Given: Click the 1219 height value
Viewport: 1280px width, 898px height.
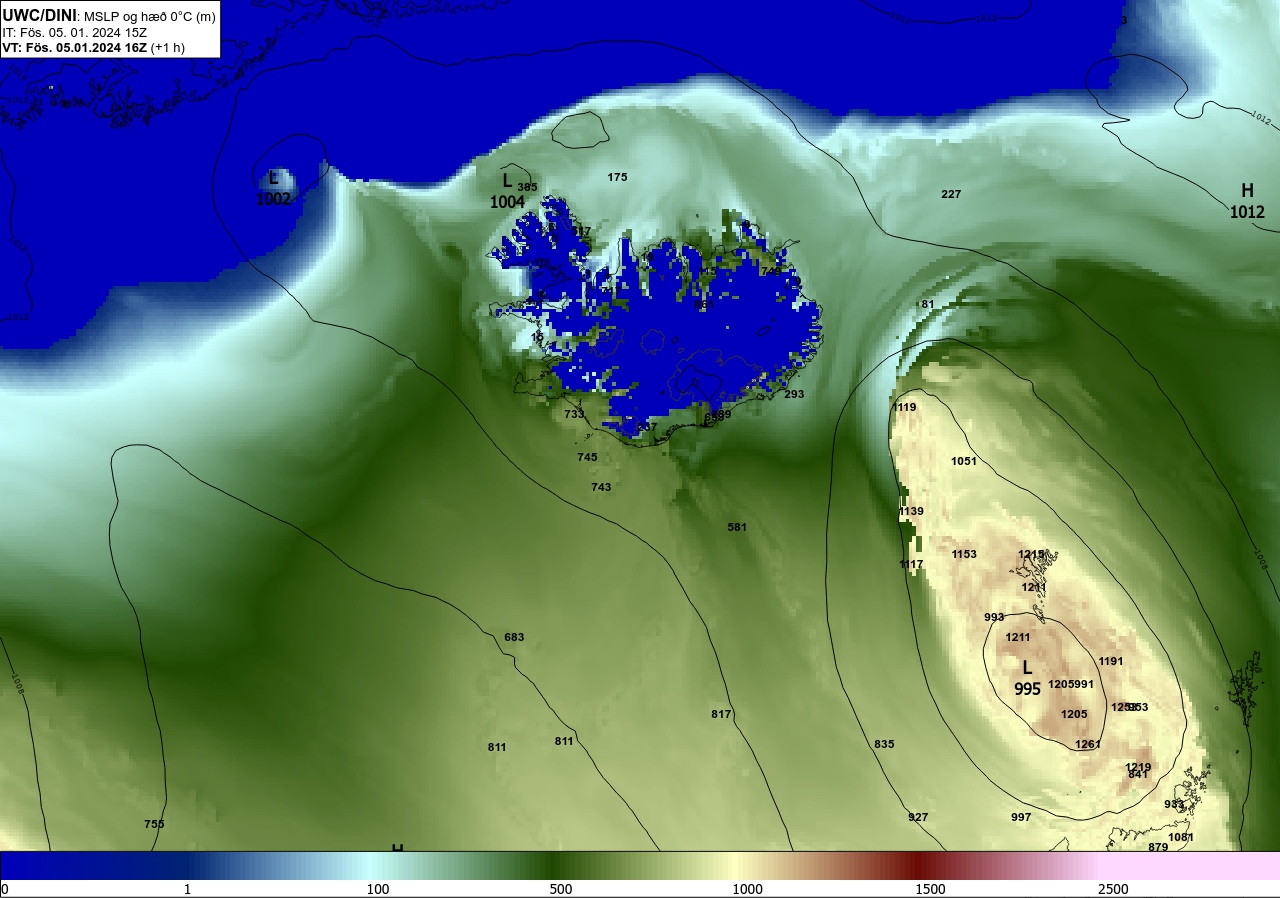Looking at the screenshot, I should 1138,767.
